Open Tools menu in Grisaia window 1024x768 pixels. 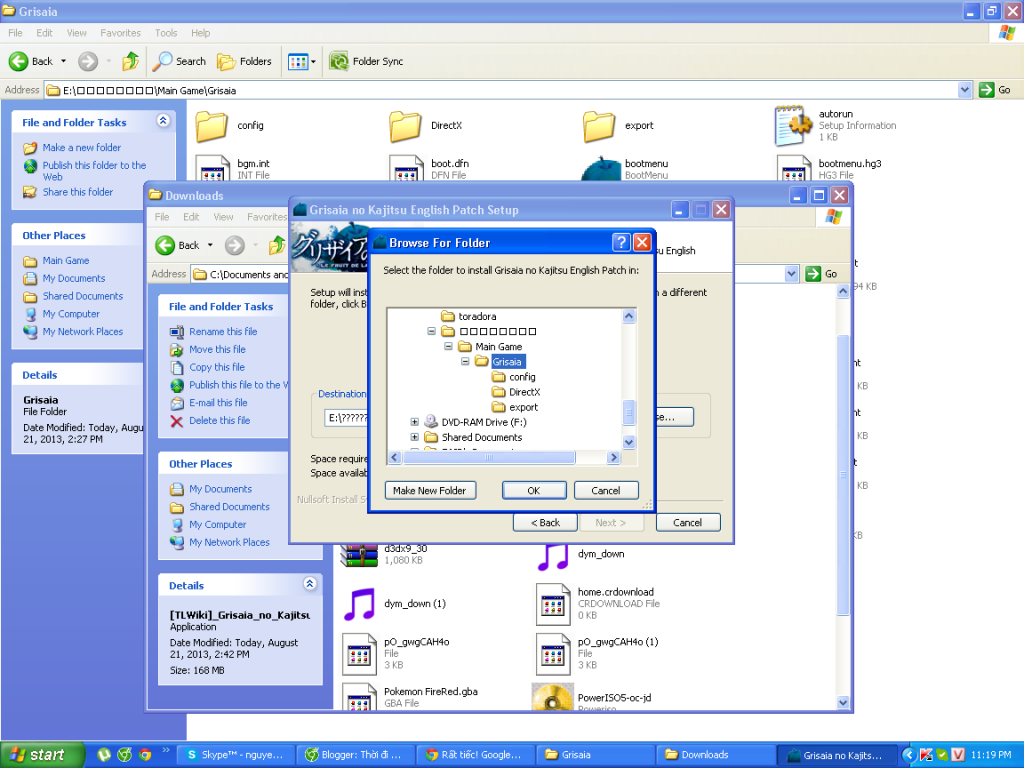coord(166,33)
